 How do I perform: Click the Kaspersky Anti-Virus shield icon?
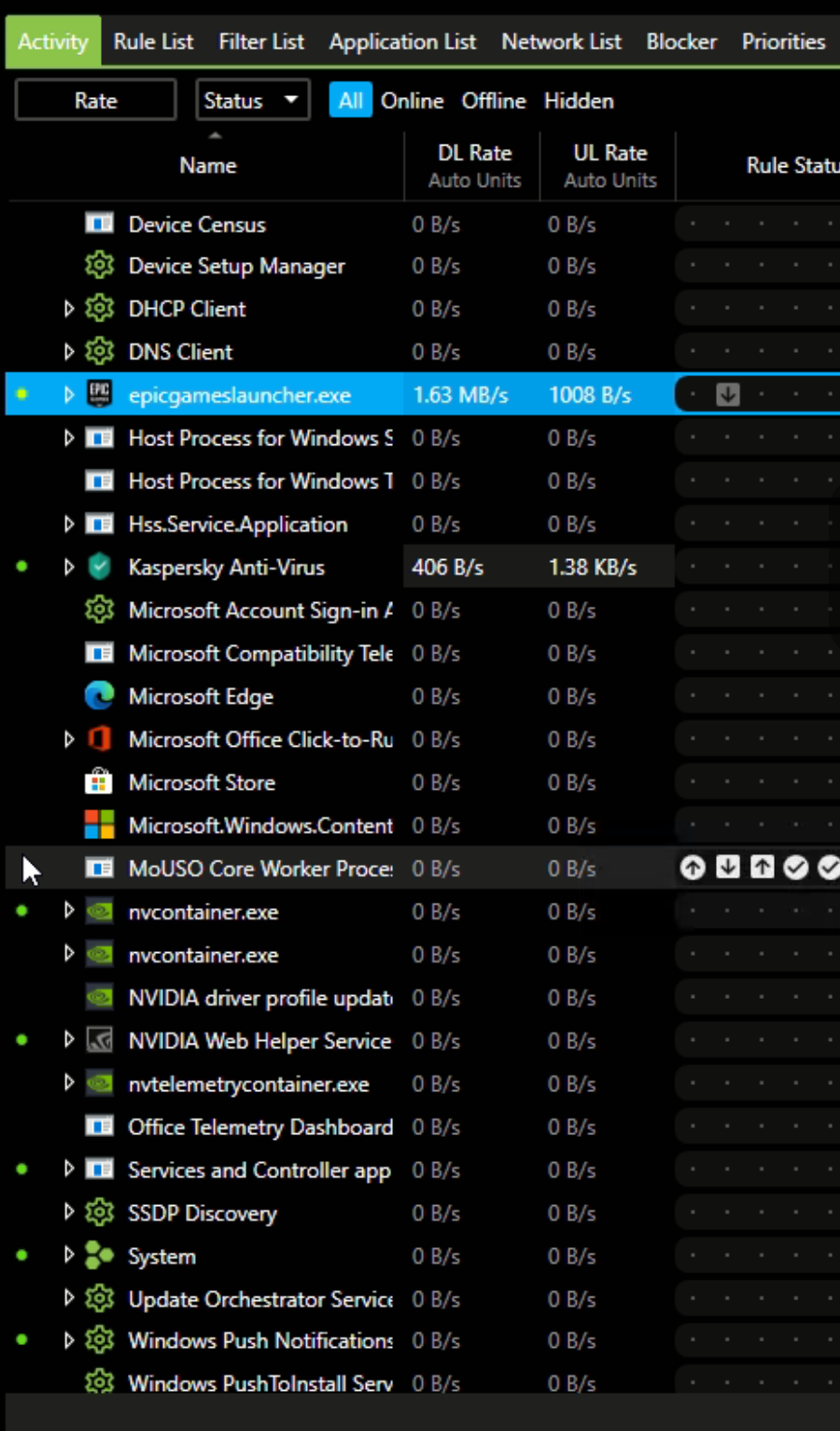pos(99,567)
